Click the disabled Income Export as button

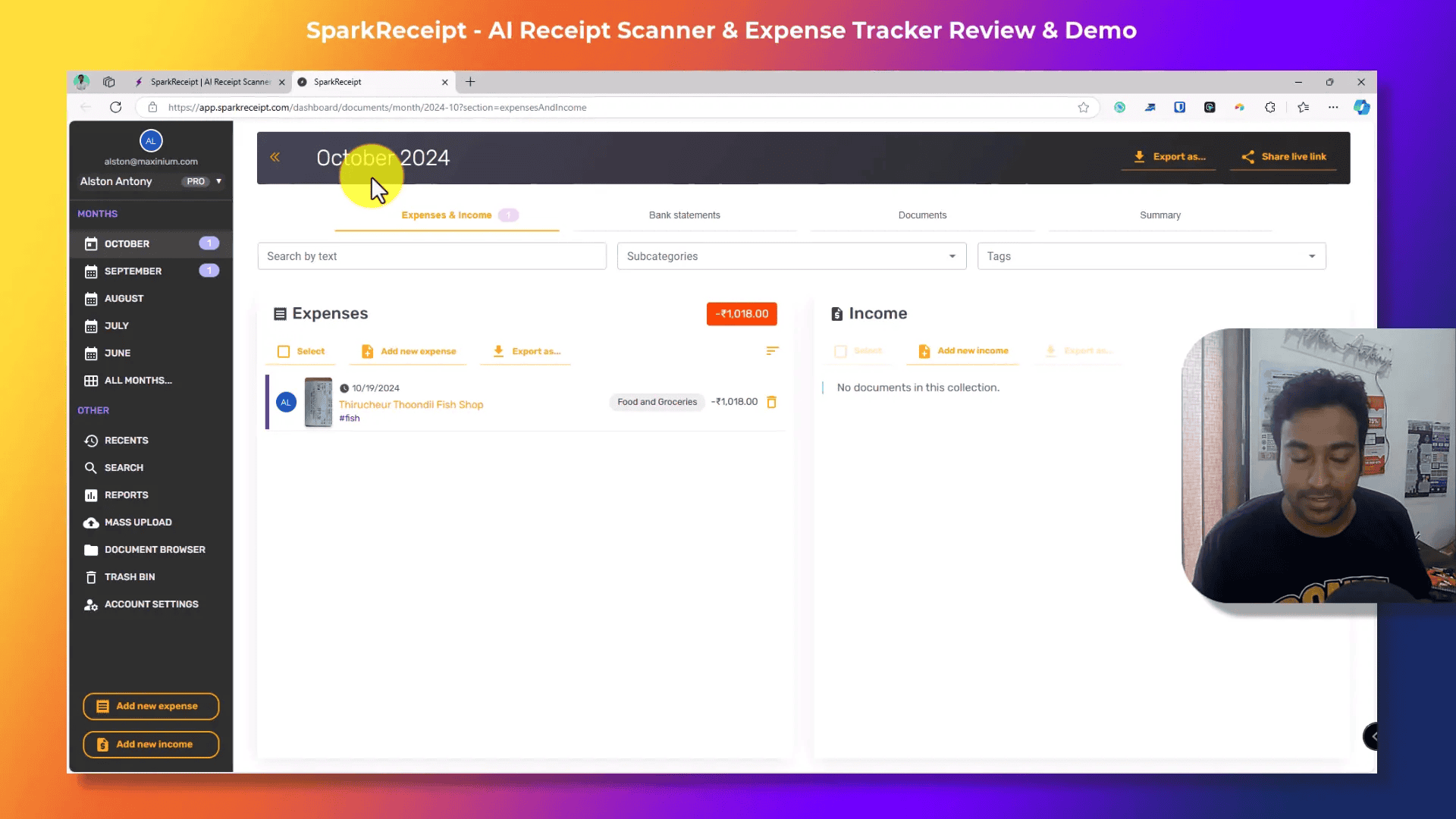(1078, 351)
